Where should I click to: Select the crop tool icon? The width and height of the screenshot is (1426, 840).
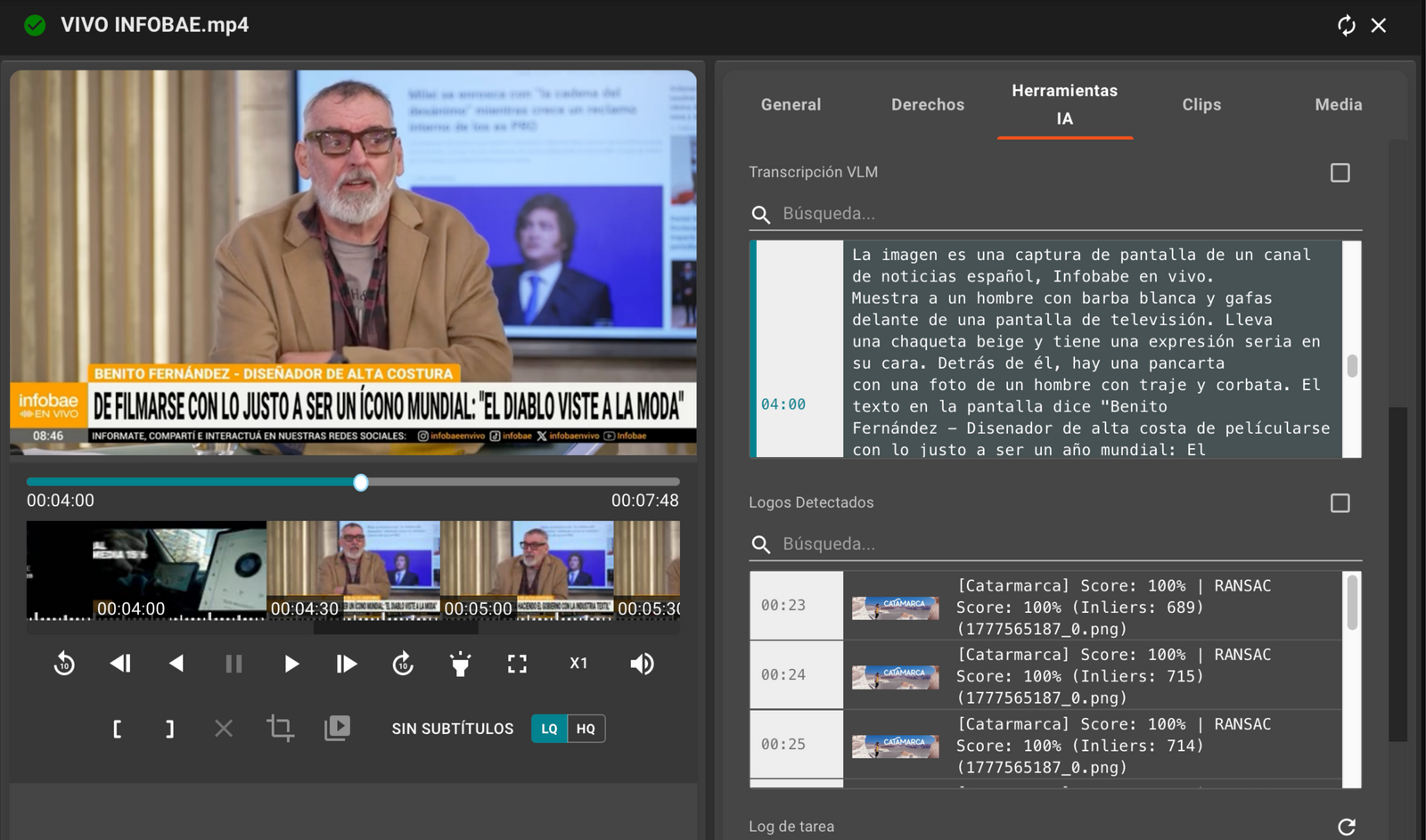(x=280, y=729)
